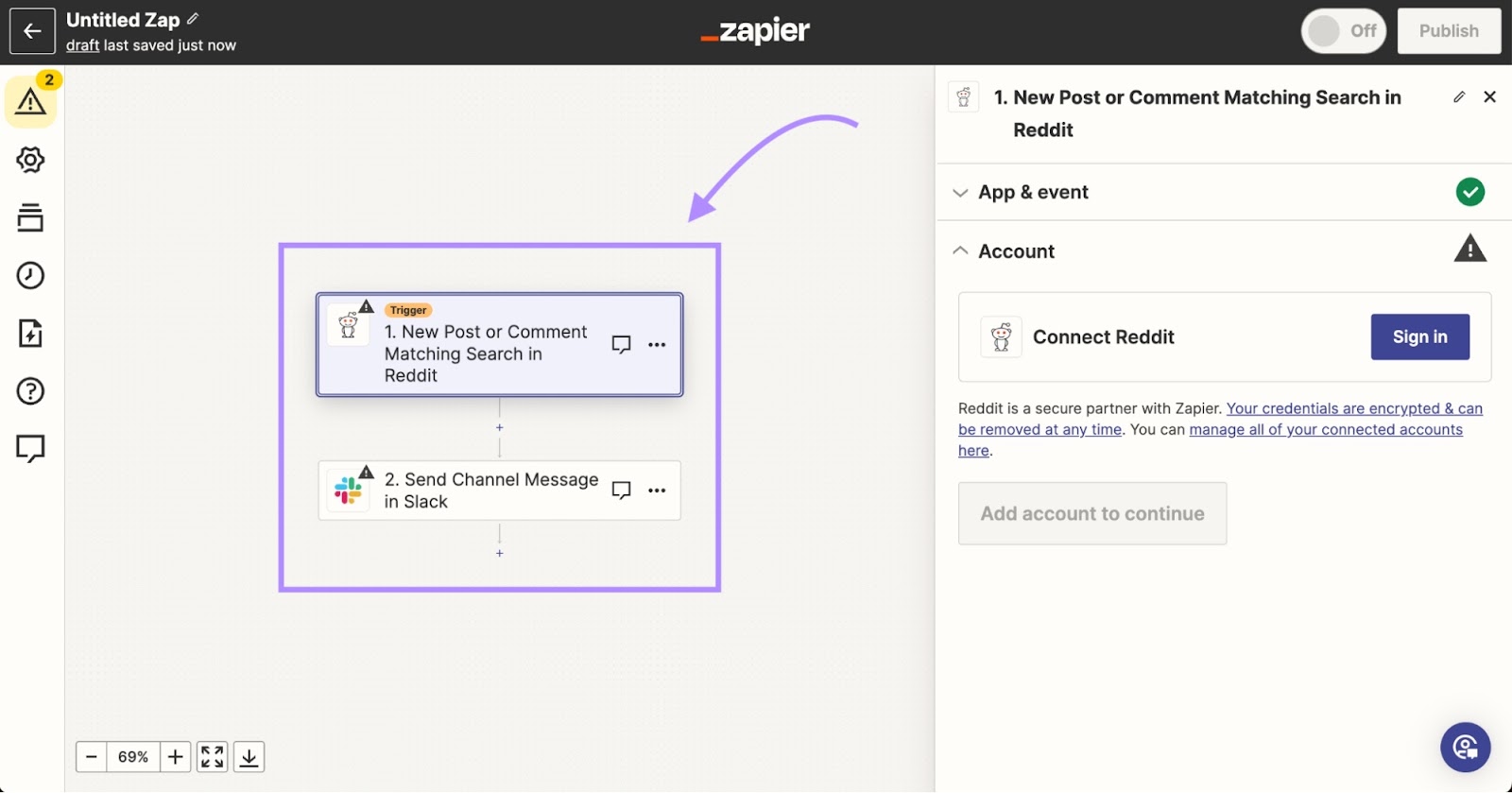
Task: Open the versions stack icon in sidebar
Action: tap(30, 217)
